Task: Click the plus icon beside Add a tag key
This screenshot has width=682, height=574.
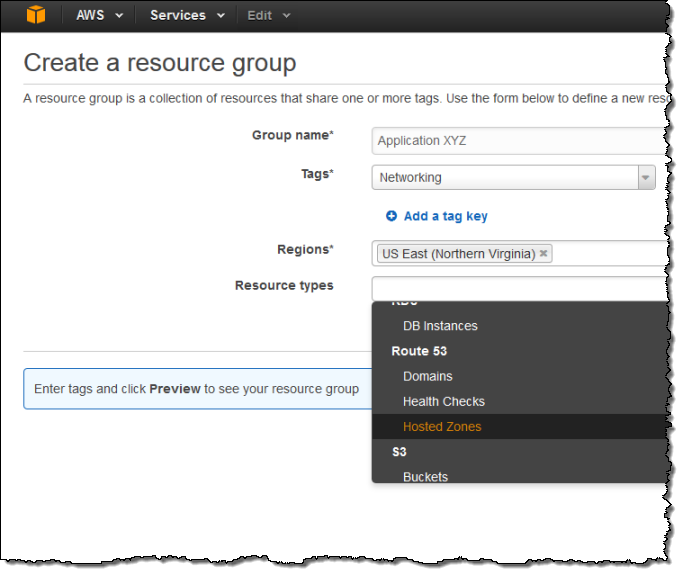Action: pos(392,216)
